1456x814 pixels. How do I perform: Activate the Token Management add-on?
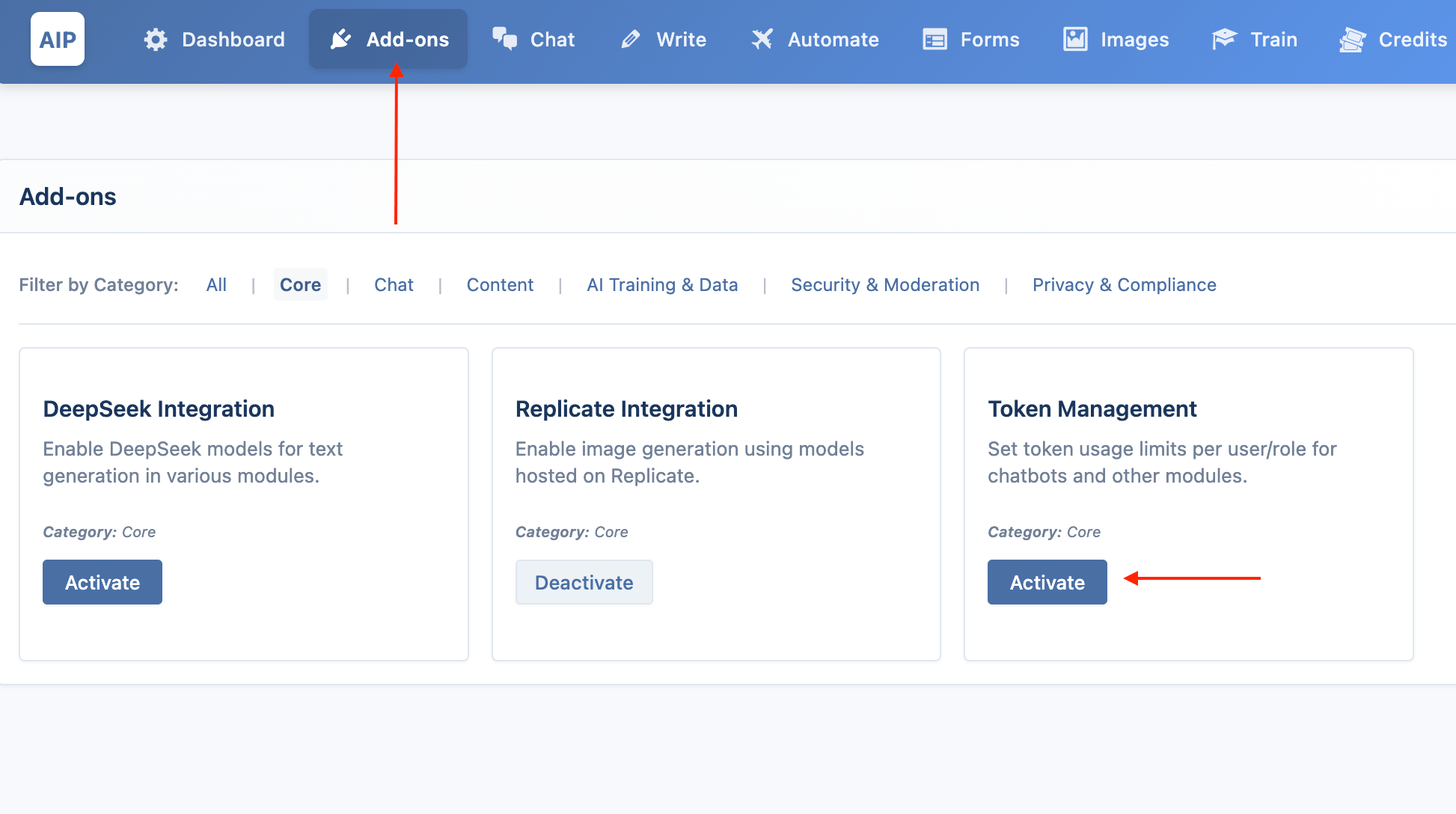[1047, 582]
